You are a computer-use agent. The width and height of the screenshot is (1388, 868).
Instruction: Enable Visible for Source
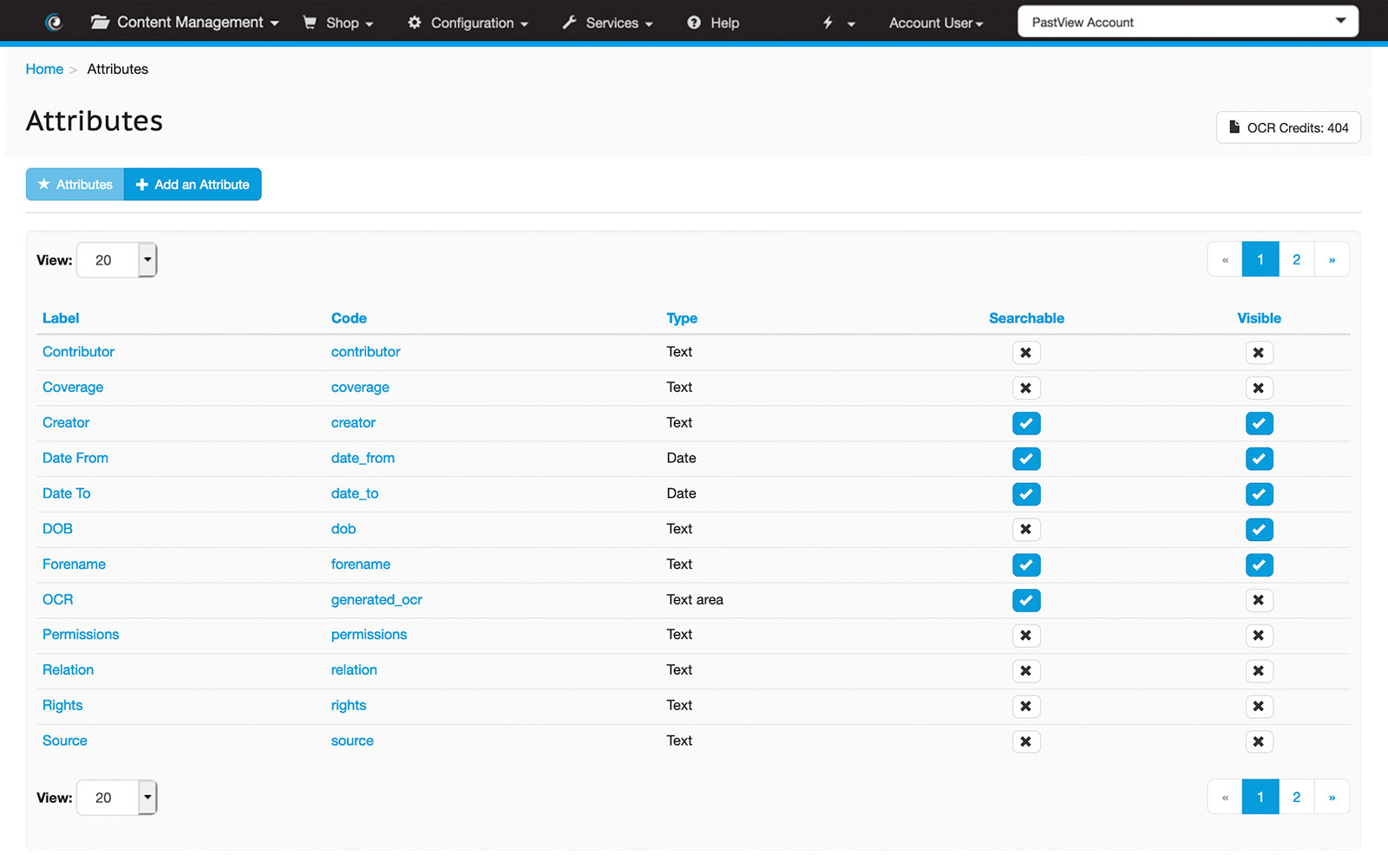(x=1259, y=741)
